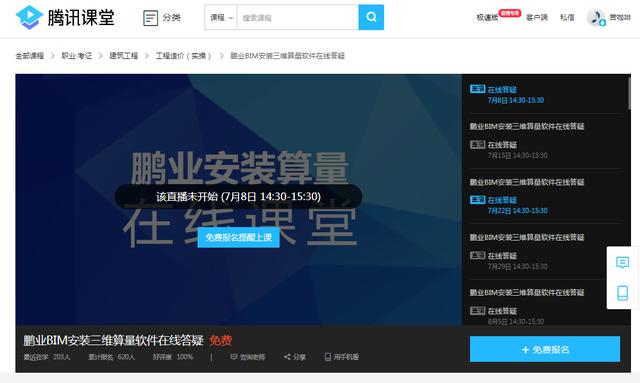Go to 建筑工程 breadcrumb

(123, 56)
